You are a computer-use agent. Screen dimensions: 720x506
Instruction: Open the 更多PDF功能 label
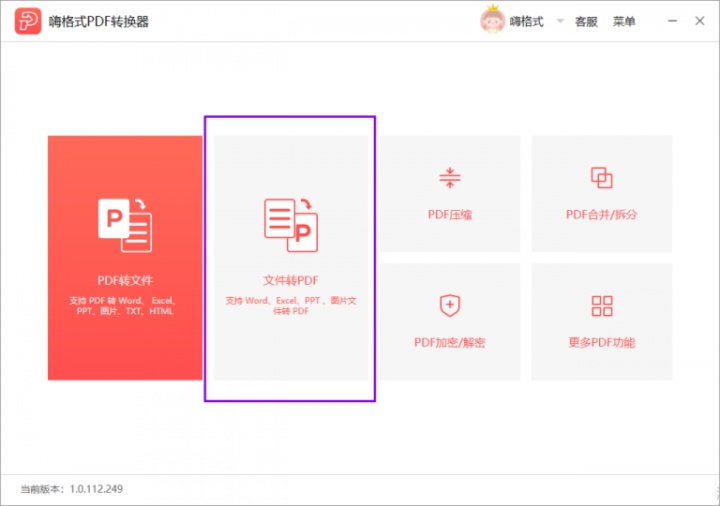pos(602,343)
